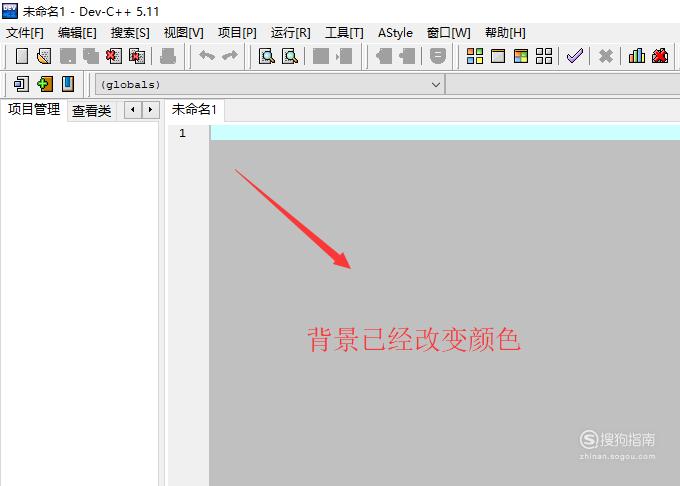Screen dimensions: 680x486
Task: Click the Unindent icon
Action: tap(407, 56)
